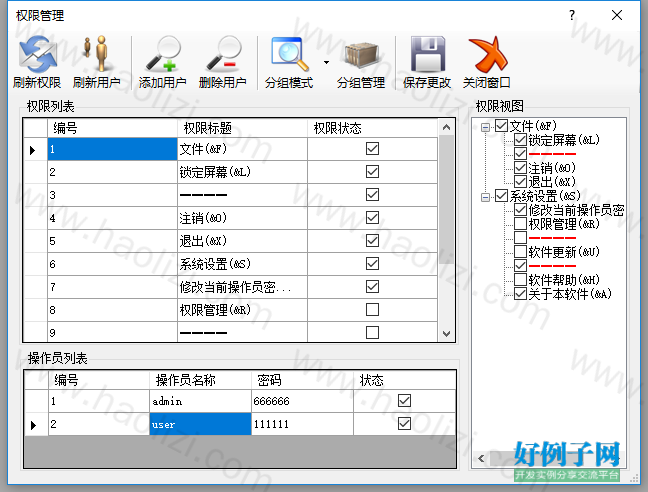Select the 软件帮助(&H) tree item label
648x492 pixels.
(564, 280)
